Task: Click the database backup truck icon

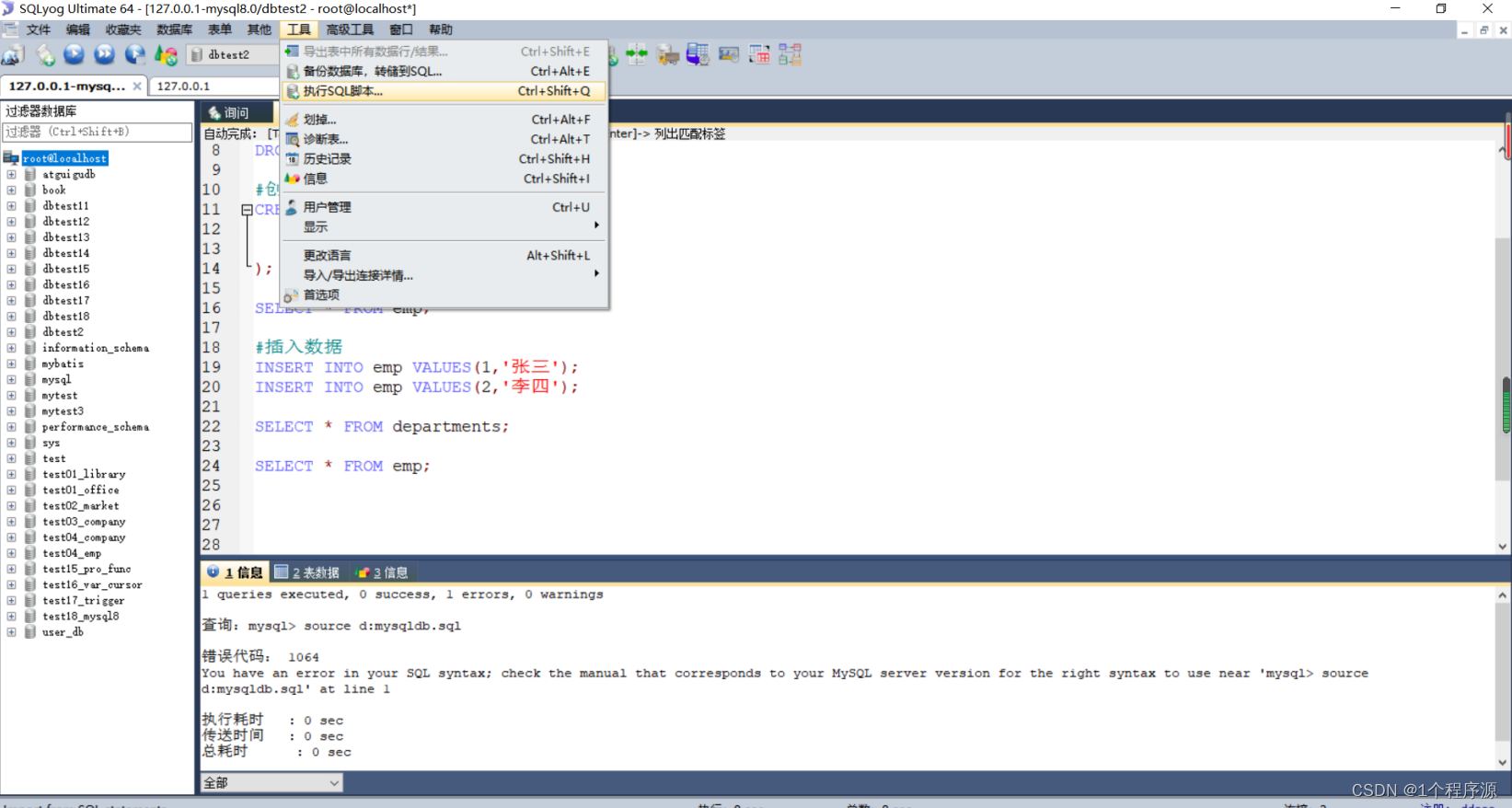Action: tap(668, 55)
